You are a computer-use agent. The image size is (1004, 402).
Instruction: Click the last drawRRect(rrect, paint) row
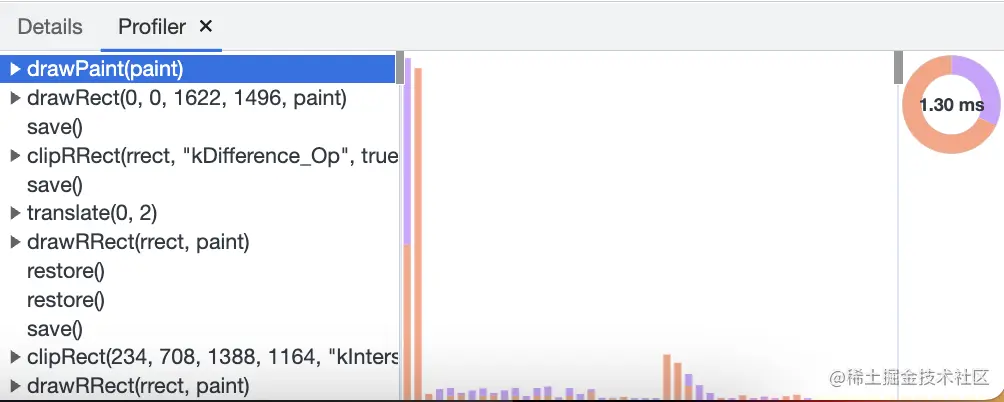tap(197, 386)
